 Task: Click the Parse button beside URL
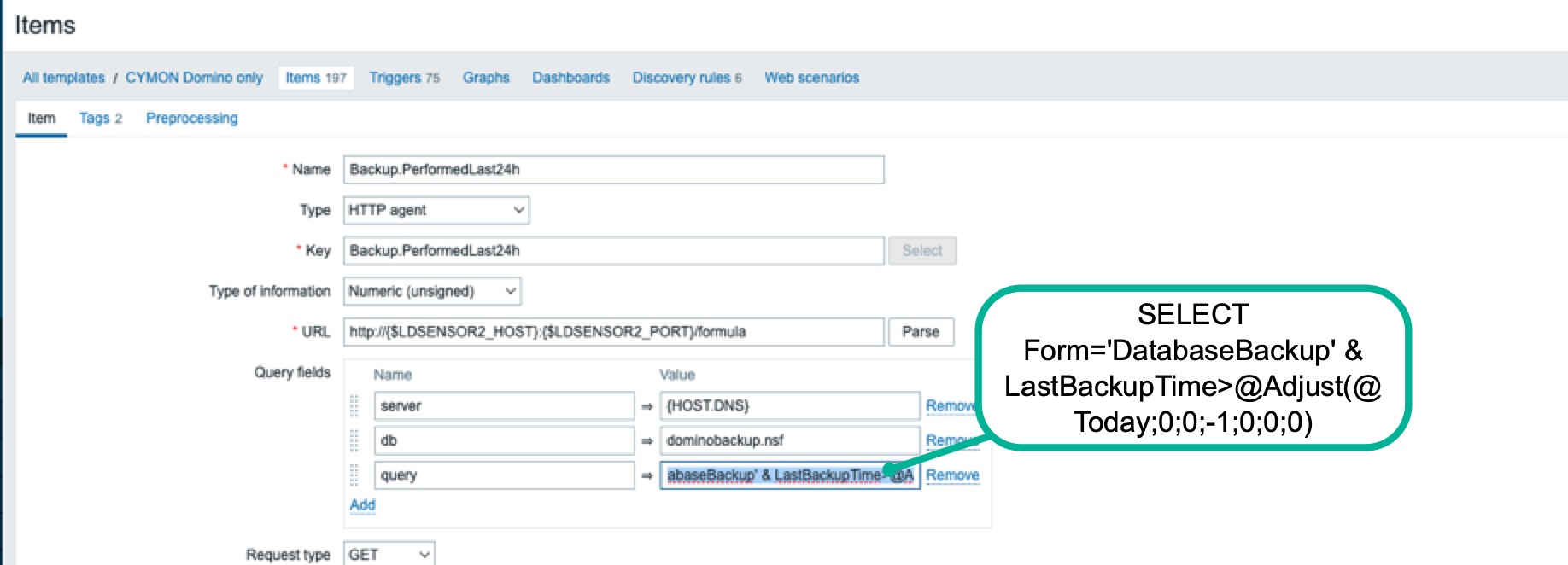tap(921, 332)
